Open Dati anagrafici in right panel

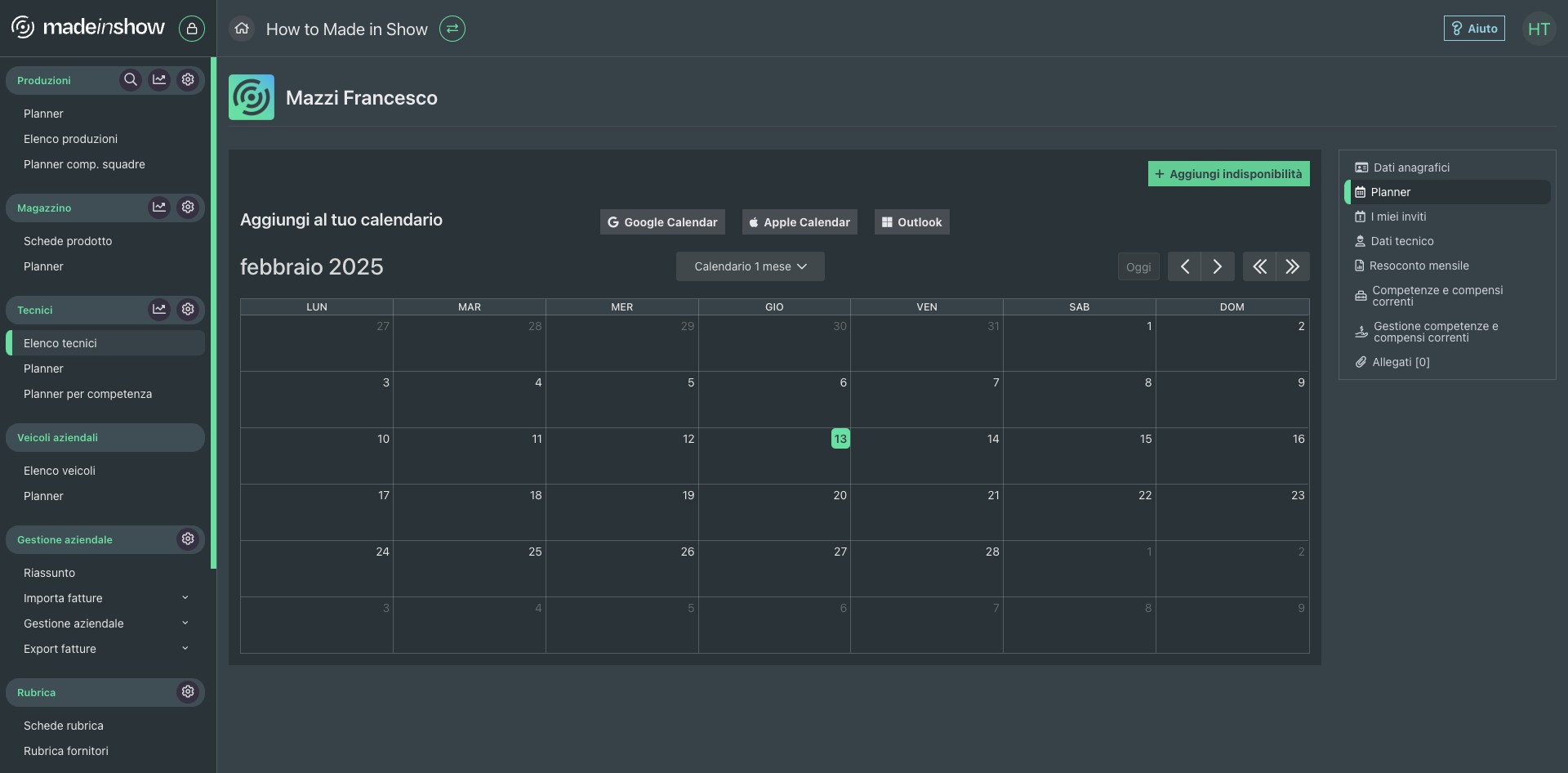tap(1410, 168)
